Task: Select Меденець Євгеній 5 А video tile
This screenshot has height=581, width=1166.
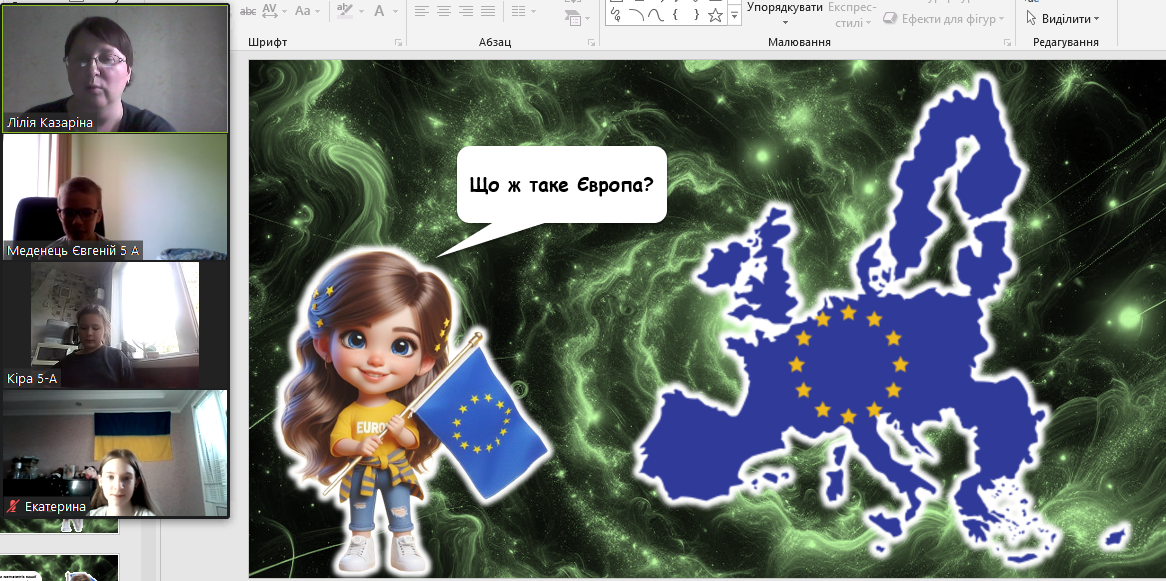Action: (115, 196)
